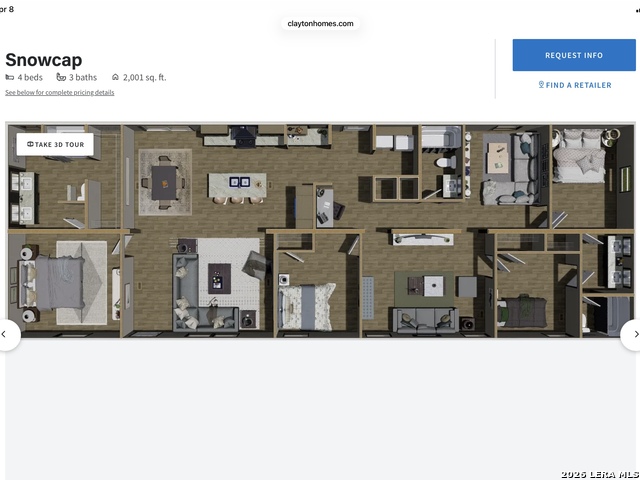
Task: Click the map pin icon beside Find a Retailer
Action: point(541,85)
